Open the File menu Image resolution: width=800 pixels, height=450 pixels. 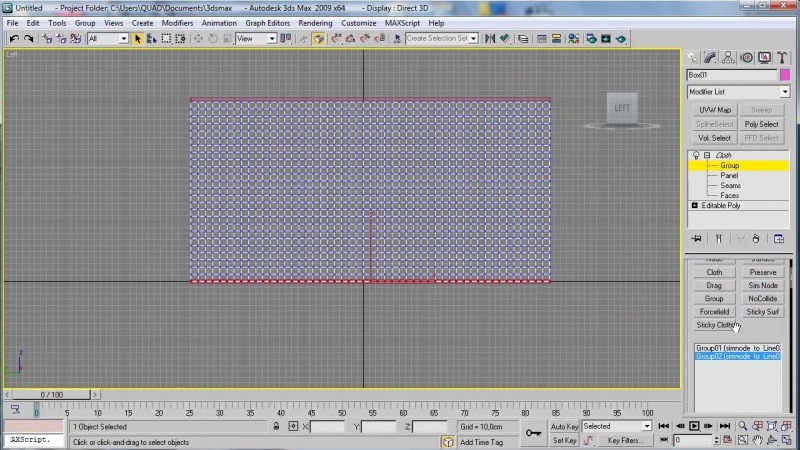[12, 23]
